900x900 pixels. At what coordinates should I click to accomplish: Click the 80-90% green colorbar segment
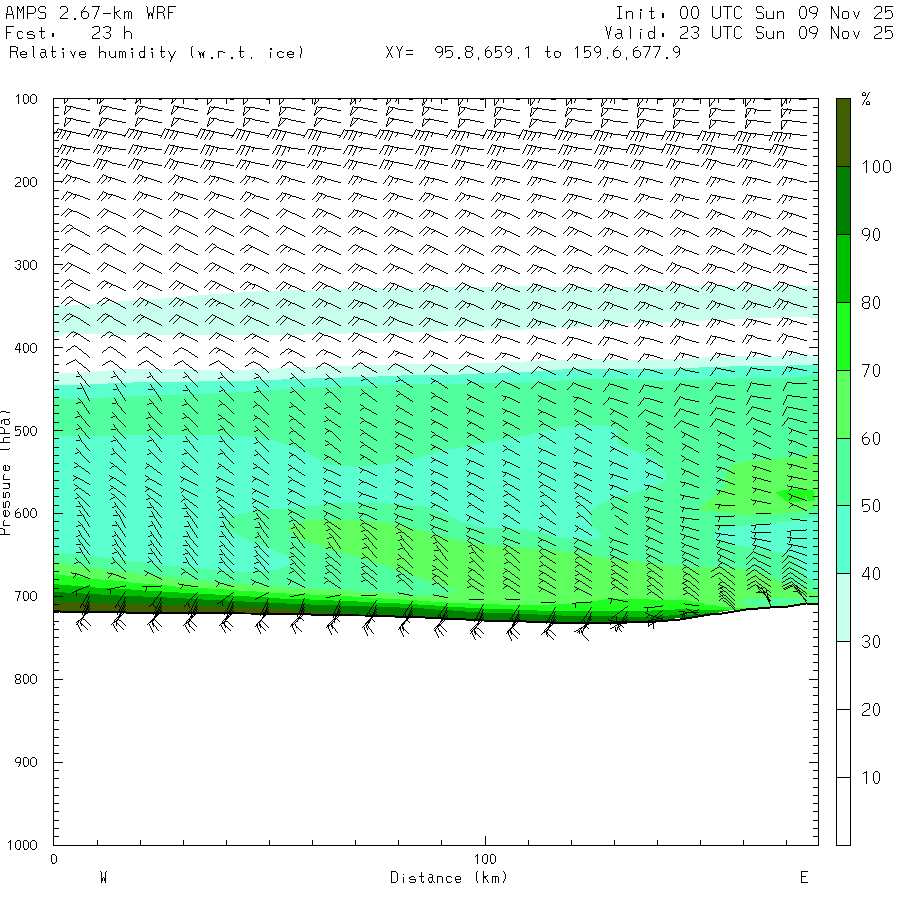843,268
